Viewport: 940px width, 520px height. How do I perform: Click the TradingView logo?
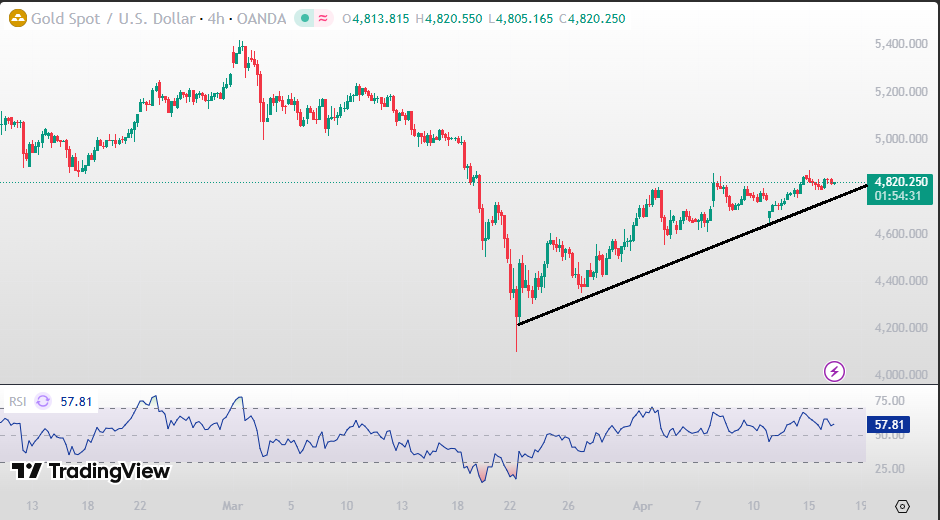click(91, 471)
